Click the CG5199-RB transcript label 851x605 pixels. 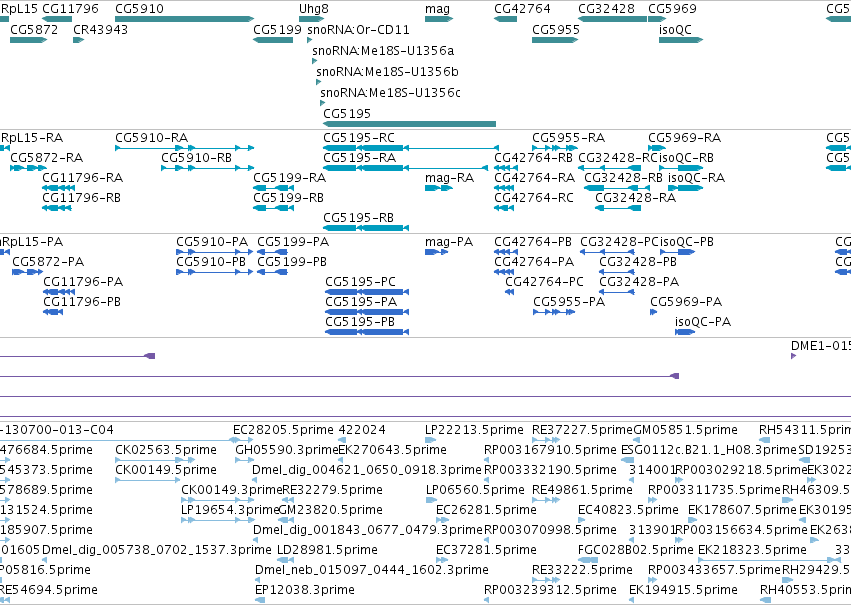(x=288, y=198)
